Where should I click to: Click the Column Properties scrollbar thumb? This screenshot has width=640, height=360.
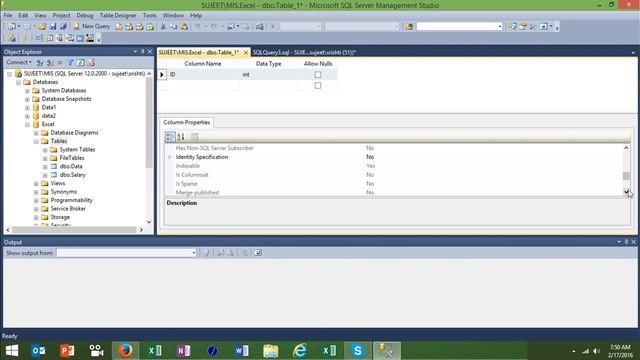[626, 176]
